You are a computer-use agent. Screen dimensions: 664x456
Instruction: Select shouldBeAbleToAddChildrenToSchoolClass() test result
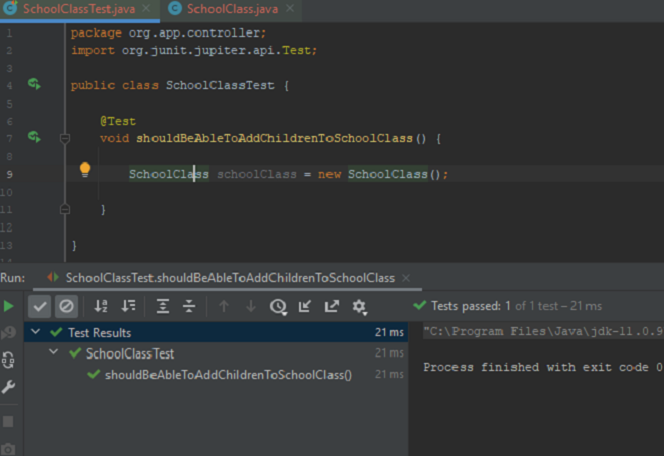tap(228, 375)
